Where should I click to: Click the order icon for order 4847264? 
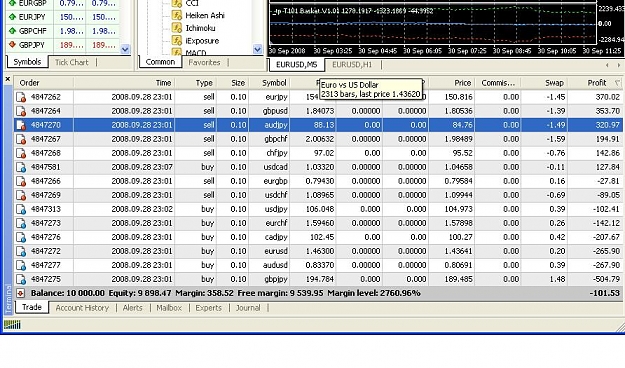point(21,111)
